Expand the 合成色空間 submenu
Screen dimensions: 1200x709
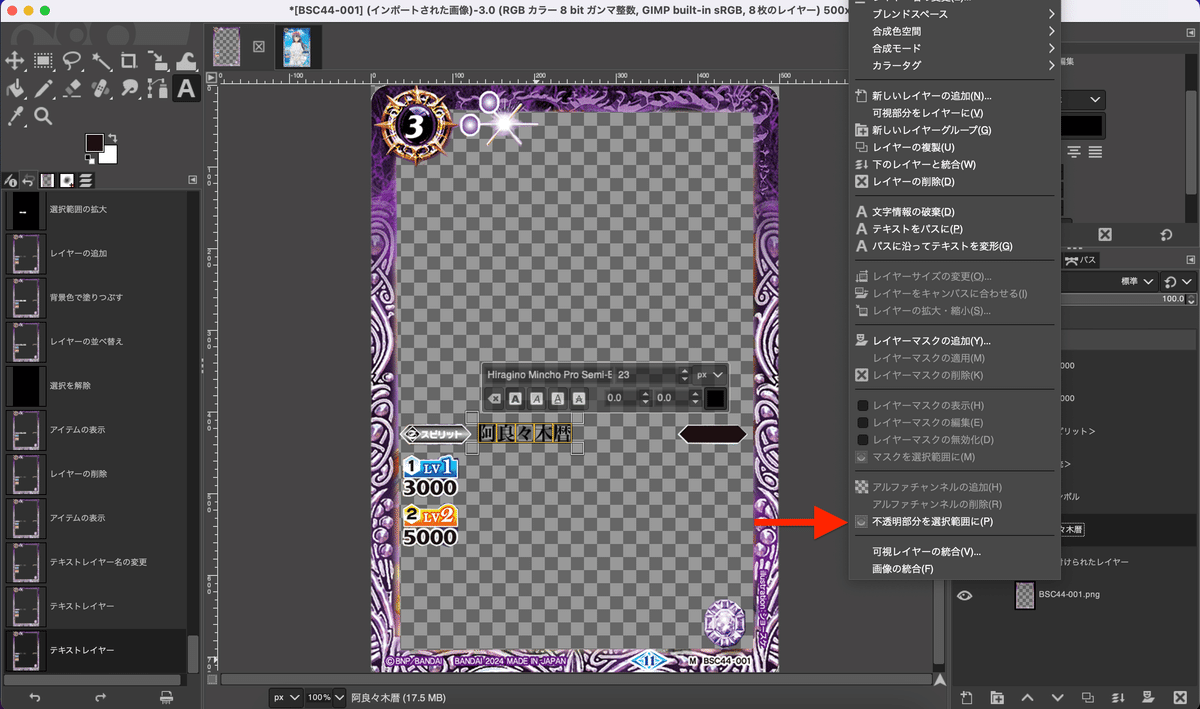coord(954,31)
